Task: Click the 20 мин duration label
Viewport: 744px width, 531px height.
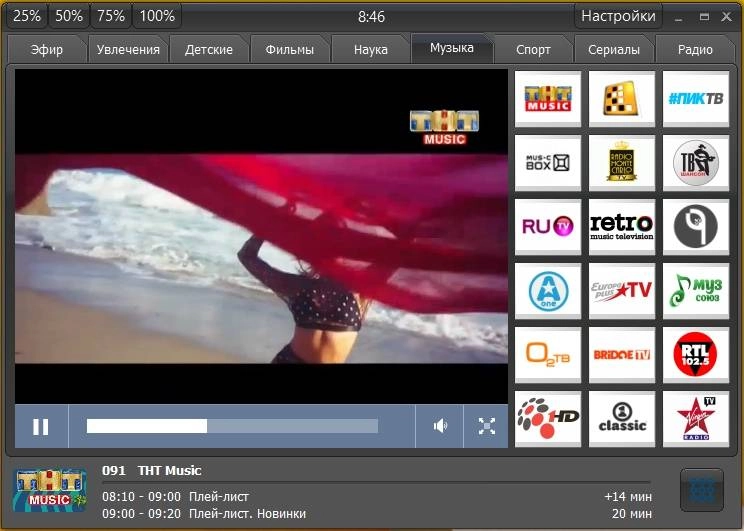Action: 632,513
